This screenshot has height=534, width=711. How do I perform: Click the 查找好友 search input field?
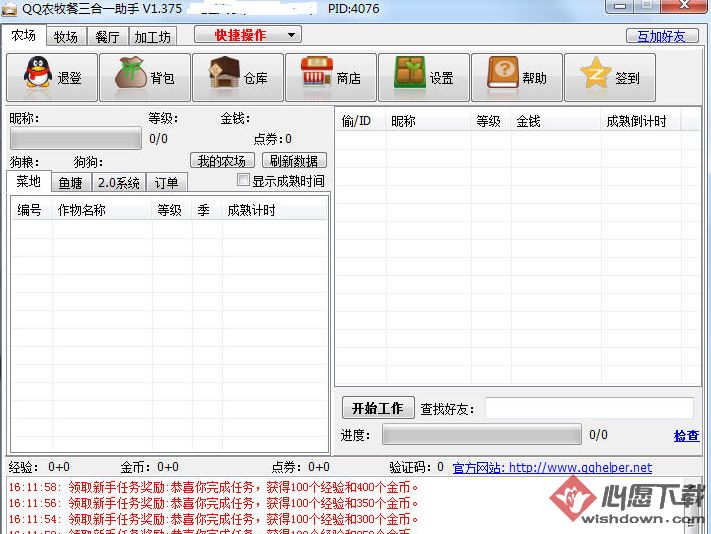(x=589, y=408)
